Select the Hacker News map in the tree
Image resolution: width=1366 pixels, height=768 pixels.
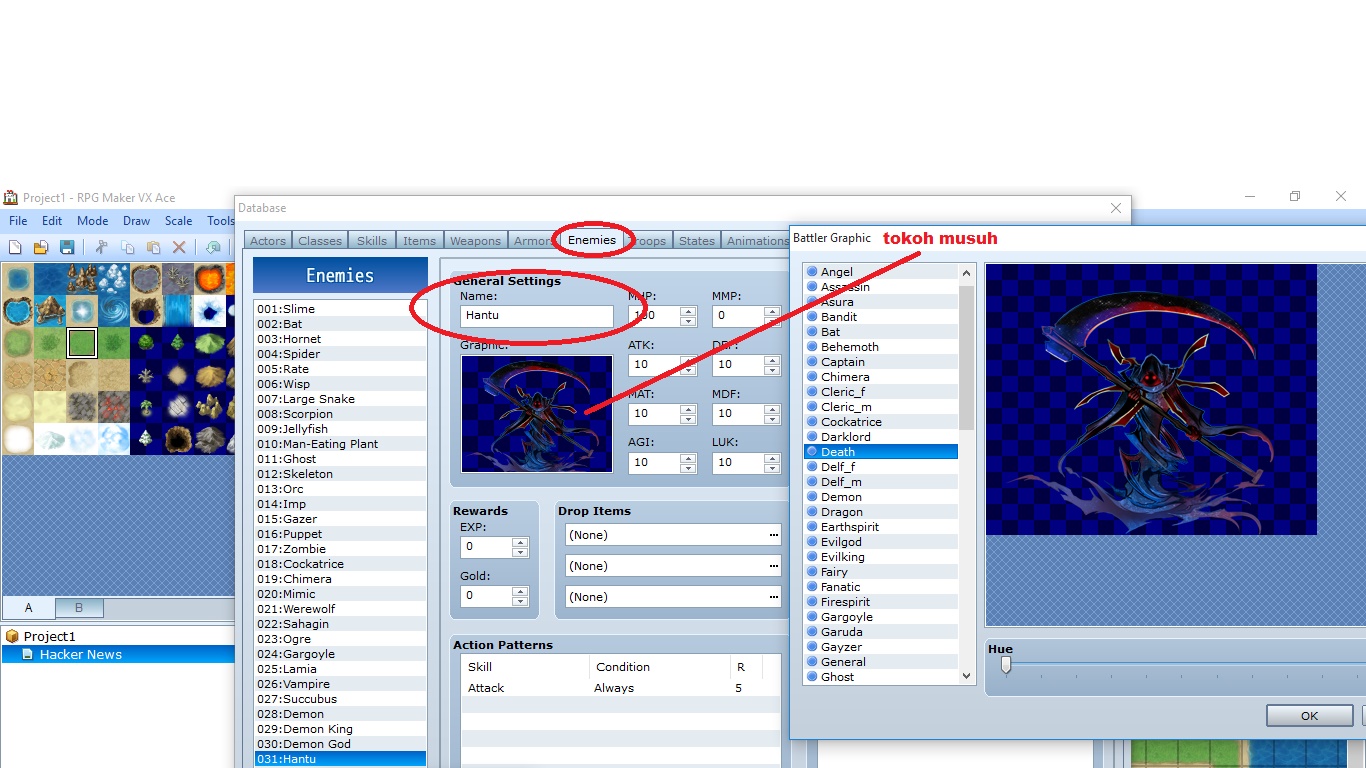[118, 655]
